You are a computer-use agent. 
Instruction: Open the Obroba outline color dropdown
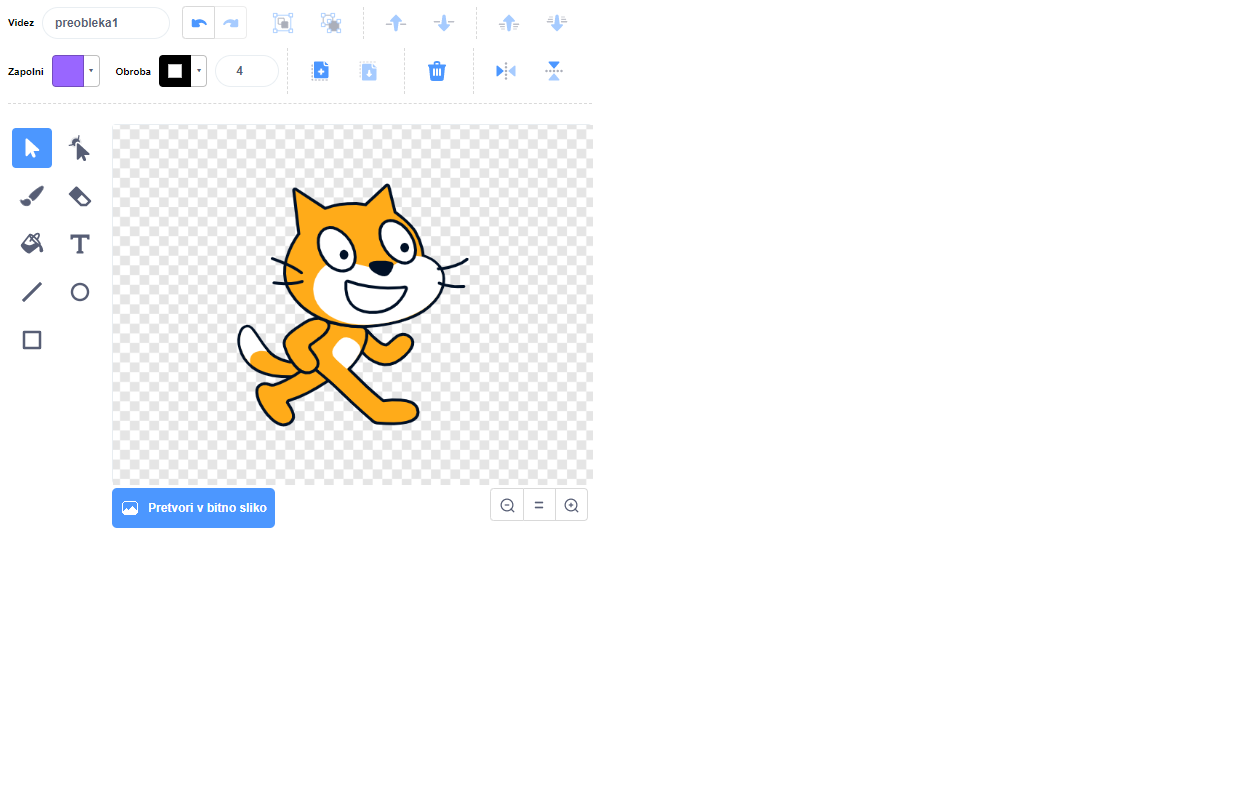[x=196, y=70]
